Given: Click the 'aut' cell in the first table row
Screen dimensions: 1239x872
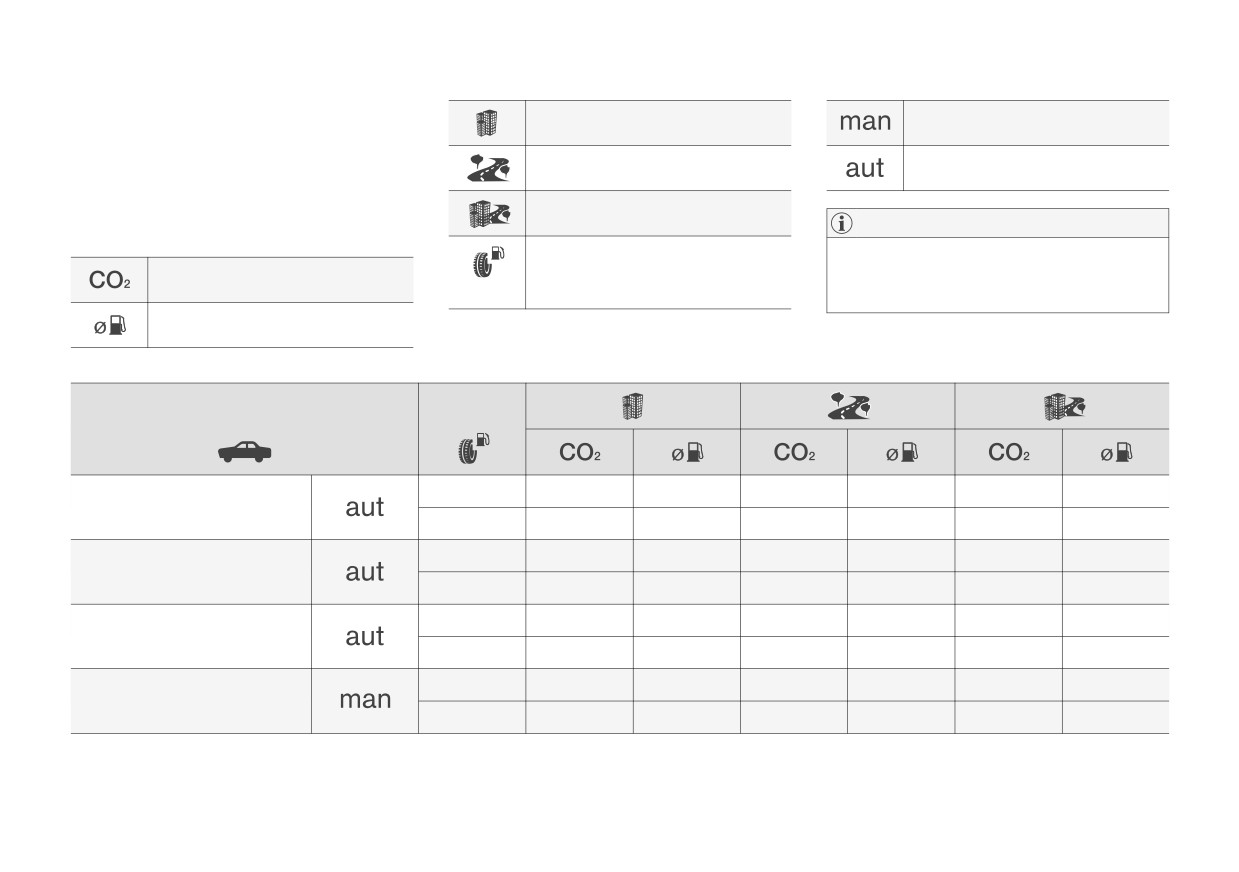Looking at the screenshot, I should coord(365,507).
